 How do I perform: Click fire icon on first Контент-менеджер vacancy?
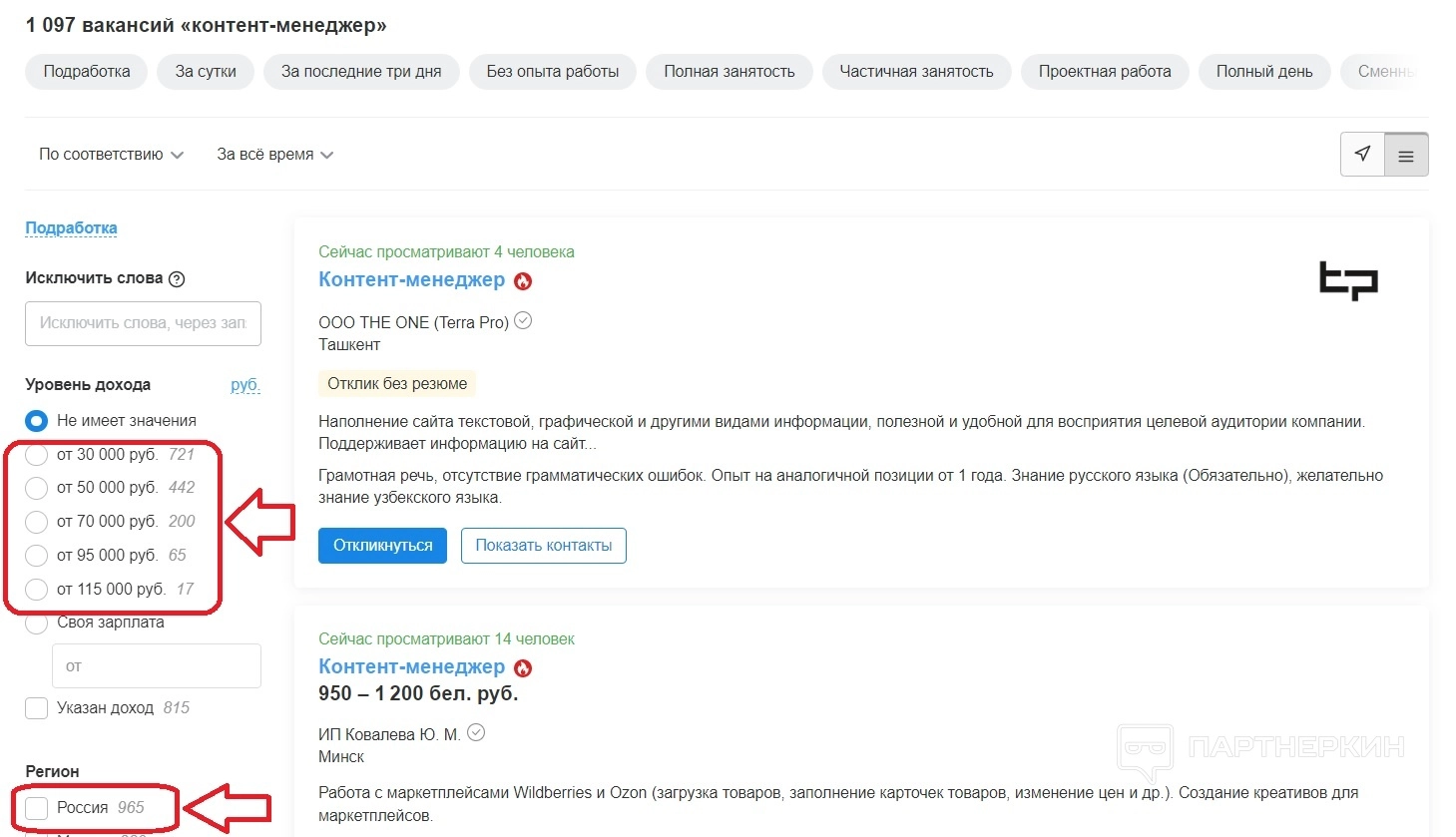coord(523,281)
